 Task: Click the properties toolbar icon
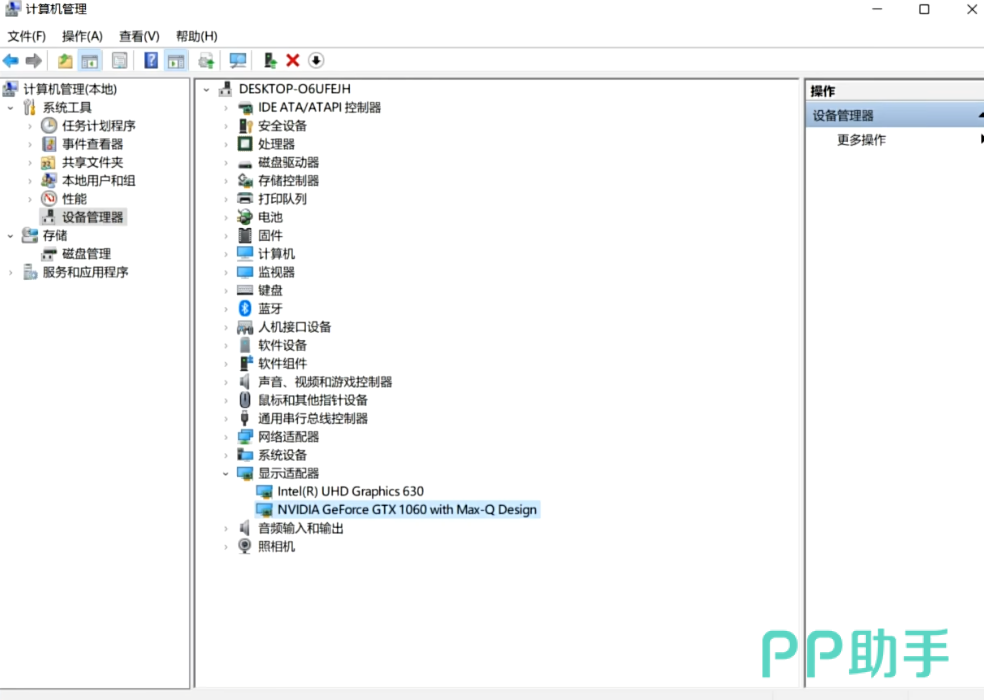(120, 61)
